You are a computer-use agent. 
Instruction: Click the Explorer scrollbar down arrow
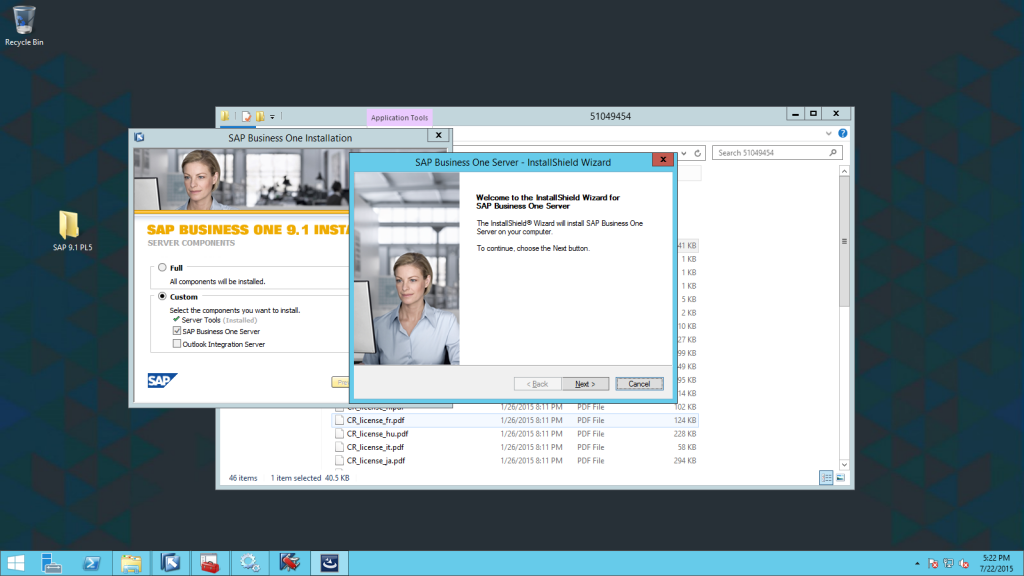click(x=844, y=465)
